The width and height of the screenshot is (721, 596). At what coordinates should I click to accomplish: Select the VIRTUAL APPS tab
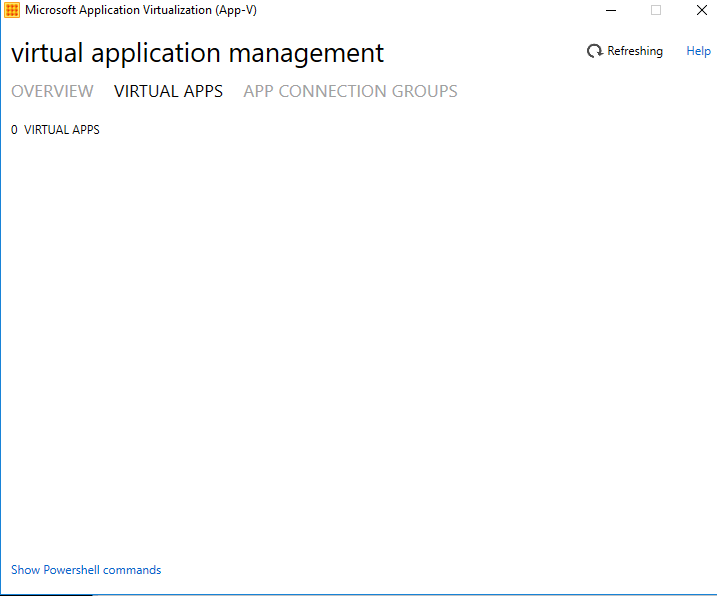168,91
